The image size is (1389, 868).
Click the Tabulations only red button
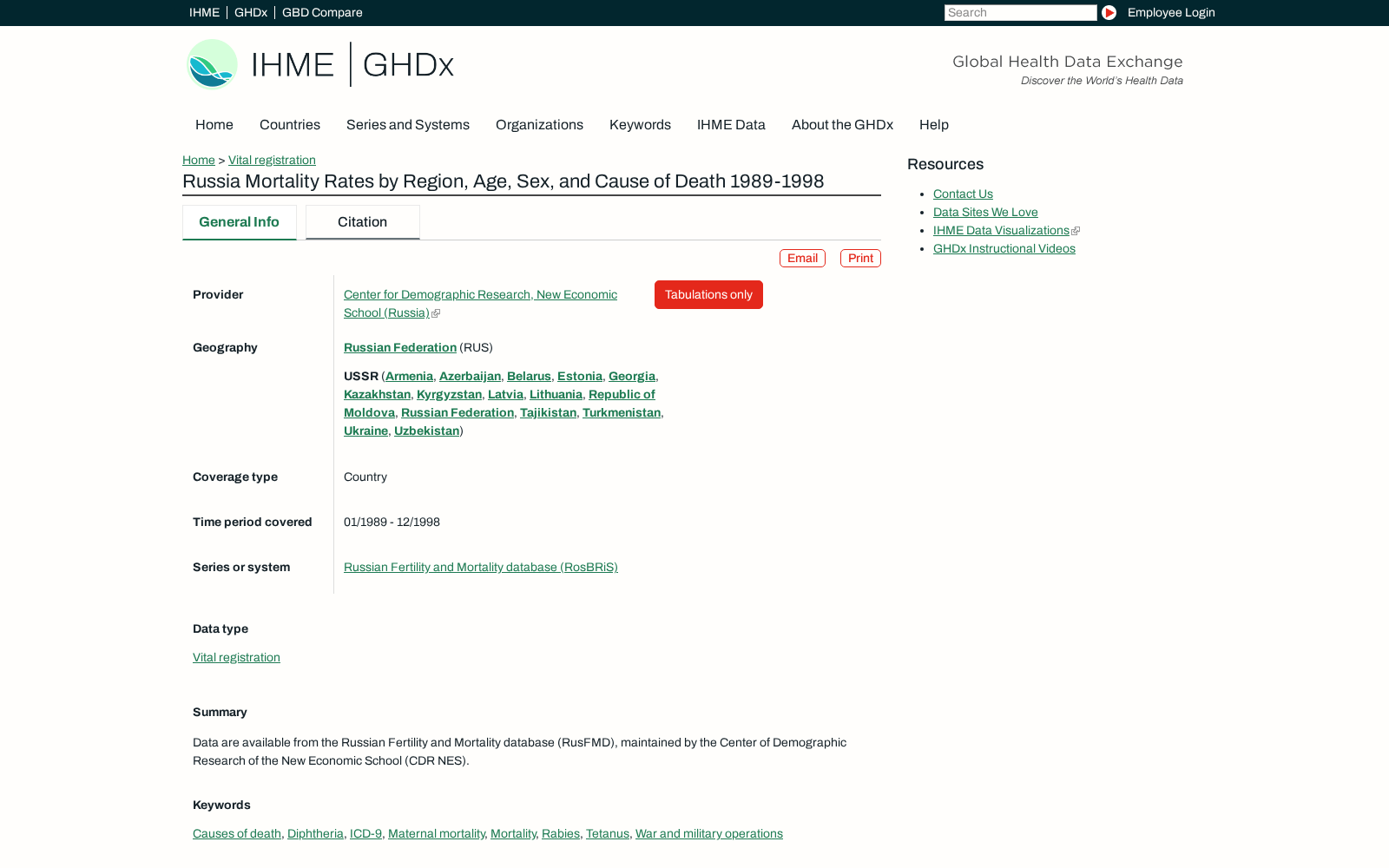coord(708,295)
